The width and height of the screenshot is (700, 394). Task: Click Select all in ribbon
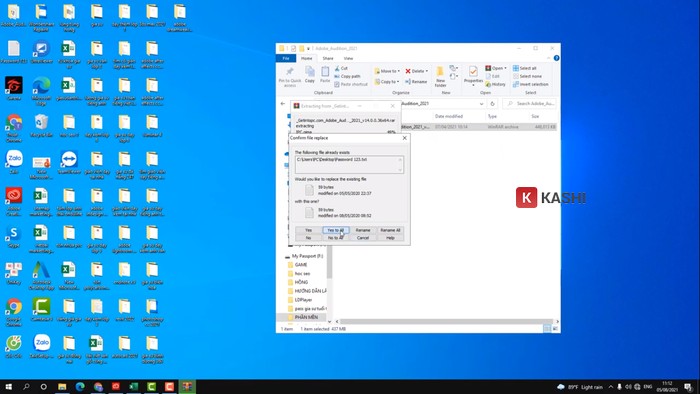coord(525,68)
